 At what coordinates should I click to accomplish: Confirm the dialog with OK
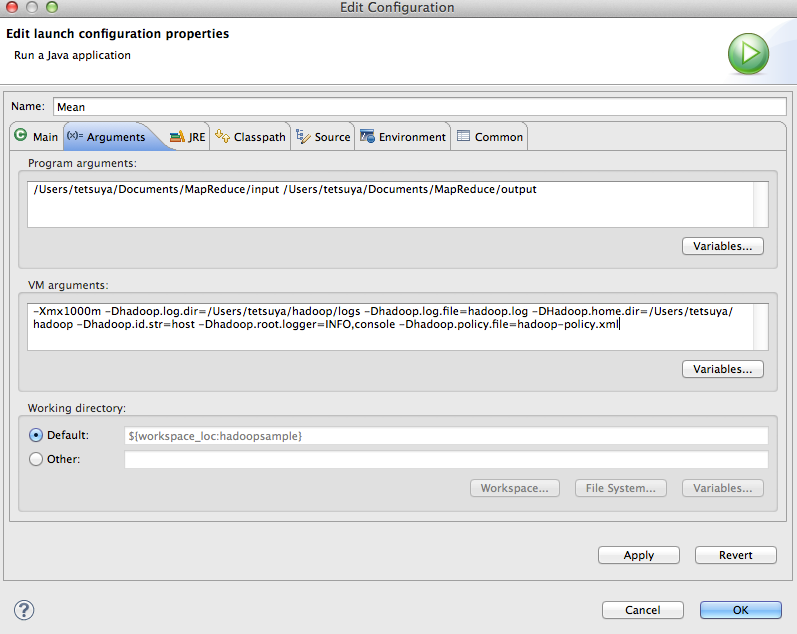tap(741, 610)
